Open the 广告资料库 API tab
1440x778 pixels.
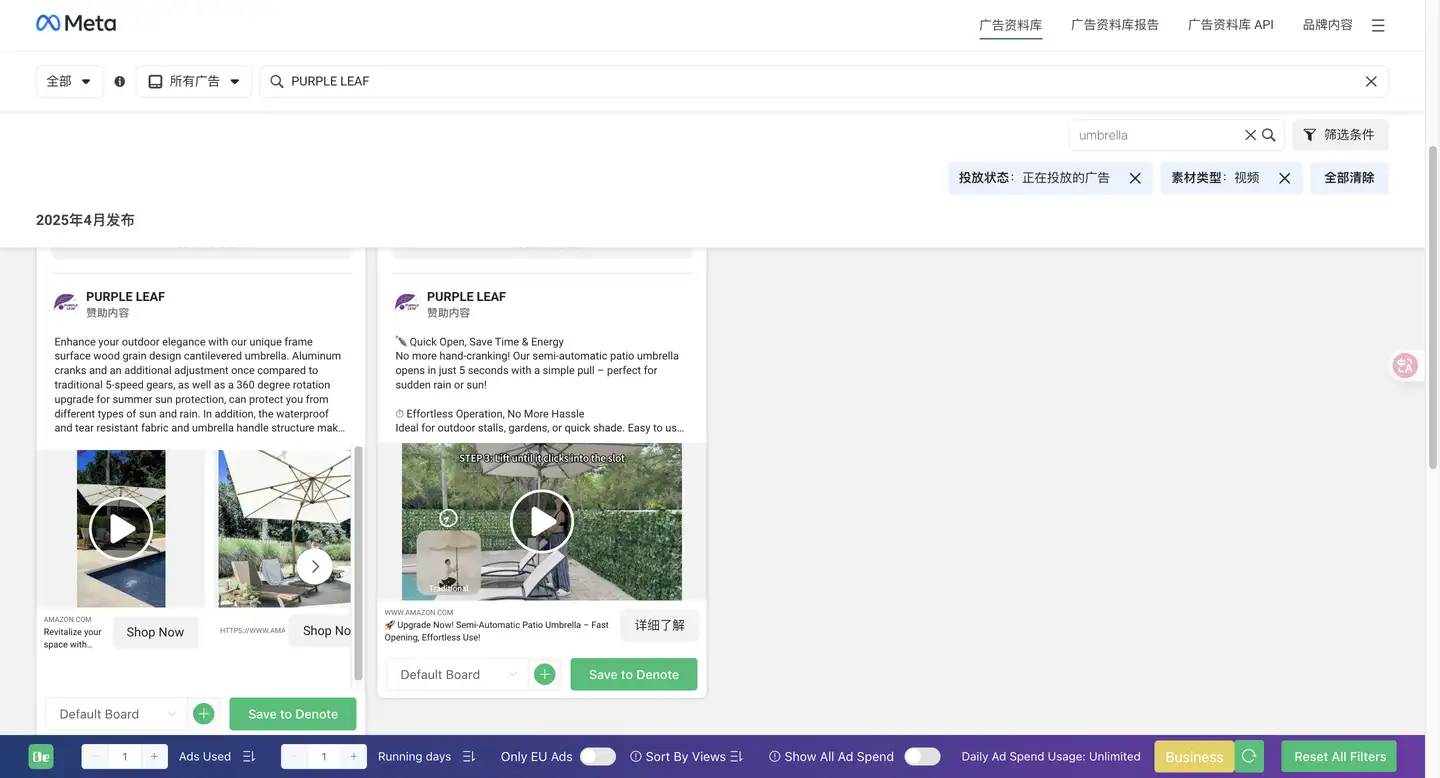[1231, 25]
